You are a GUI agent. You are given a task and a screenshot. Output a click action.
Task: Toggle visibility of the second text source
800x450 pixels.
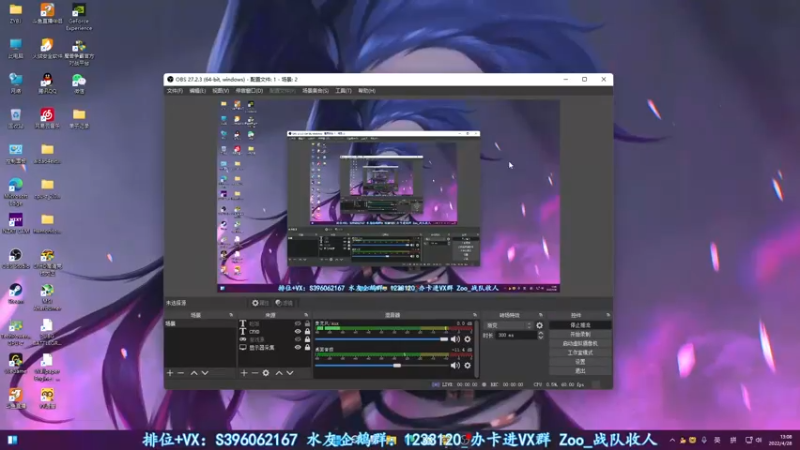point(298,332)
